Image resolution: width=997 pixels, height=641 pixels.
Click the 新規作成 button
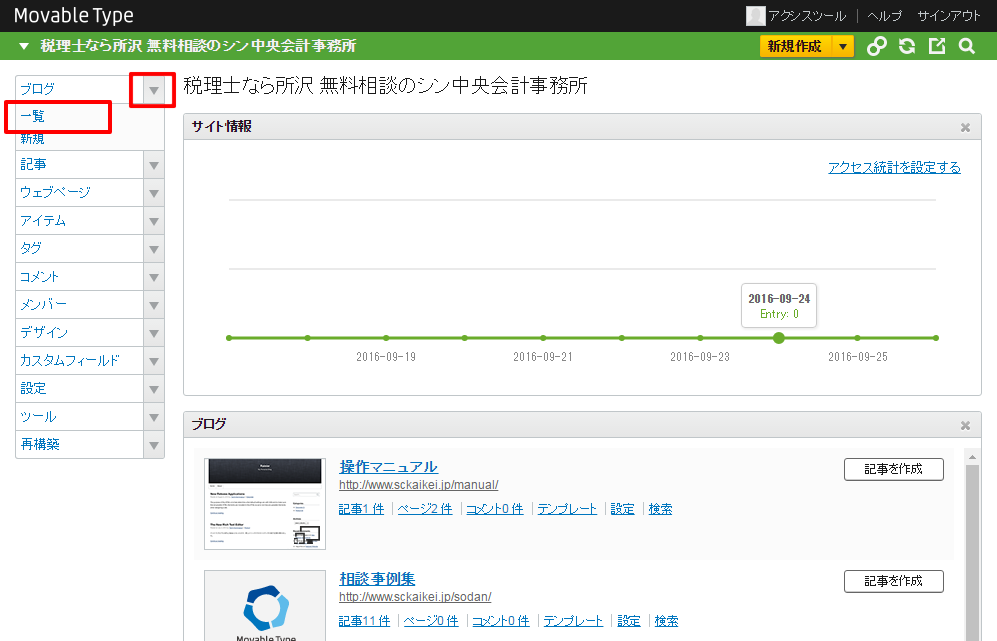(x=795, y=46)
